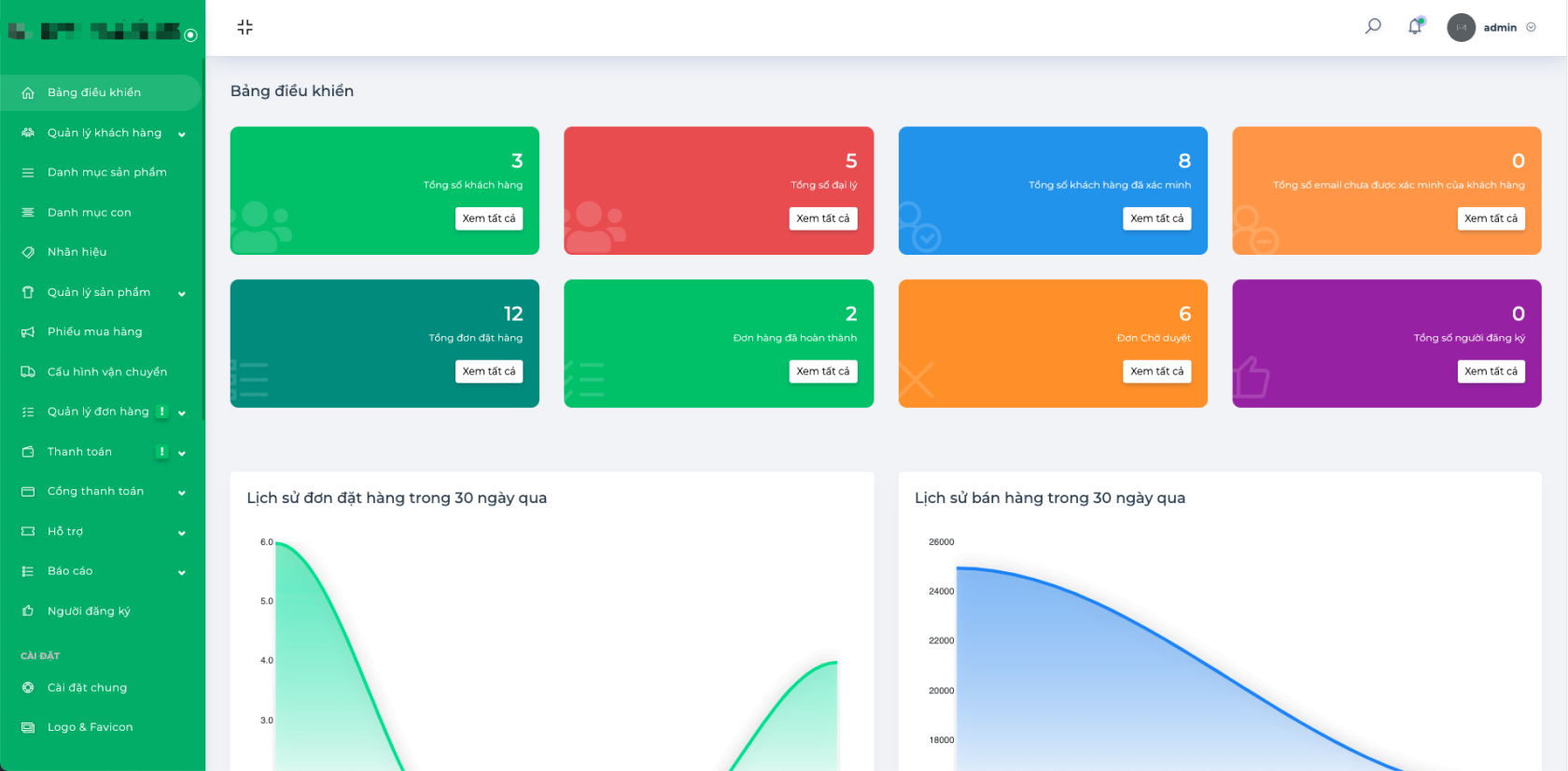The image size is (1568, 771).
Task: Click the Lịch sử bán hàng chart title
Action: (1050, 498)
